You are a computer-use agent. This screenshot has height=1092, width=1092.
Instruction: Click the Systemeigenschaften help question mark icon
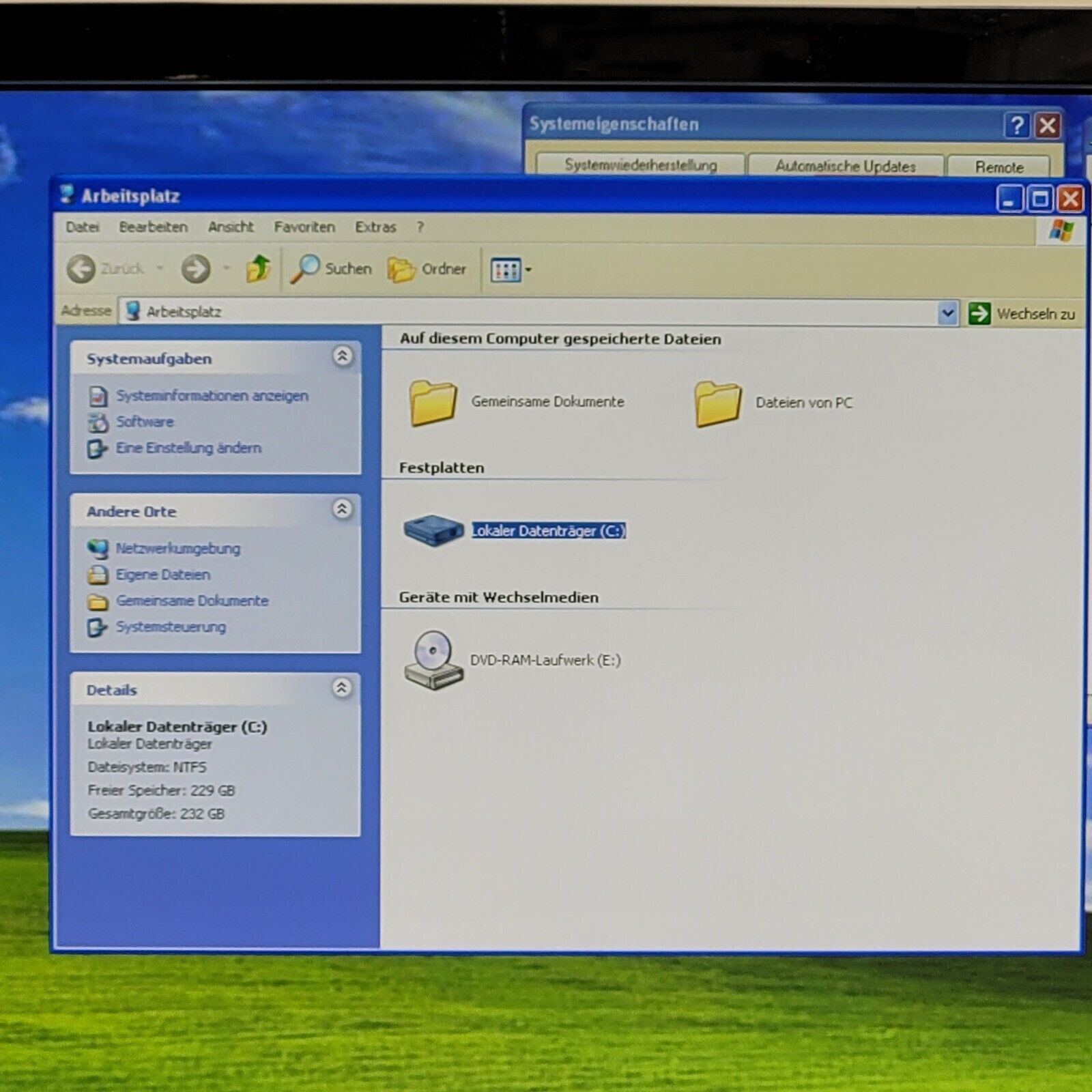1016,125
